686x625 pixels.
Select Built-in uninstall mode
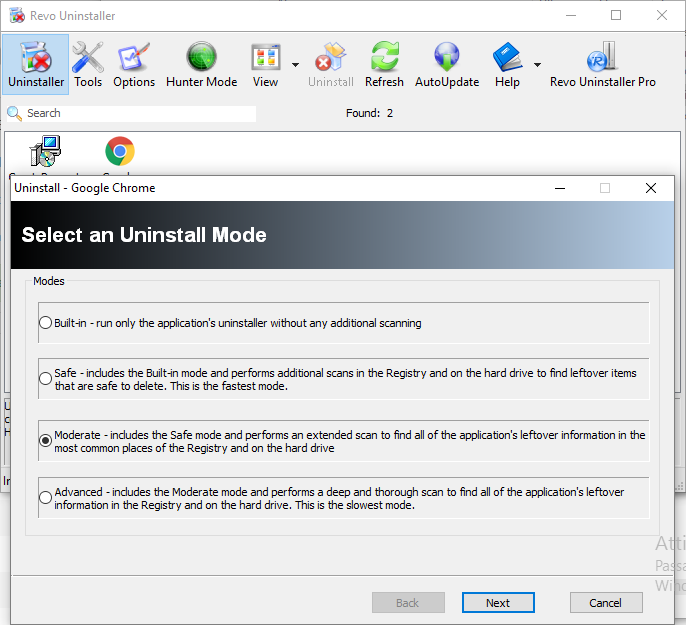pos(46,323)
